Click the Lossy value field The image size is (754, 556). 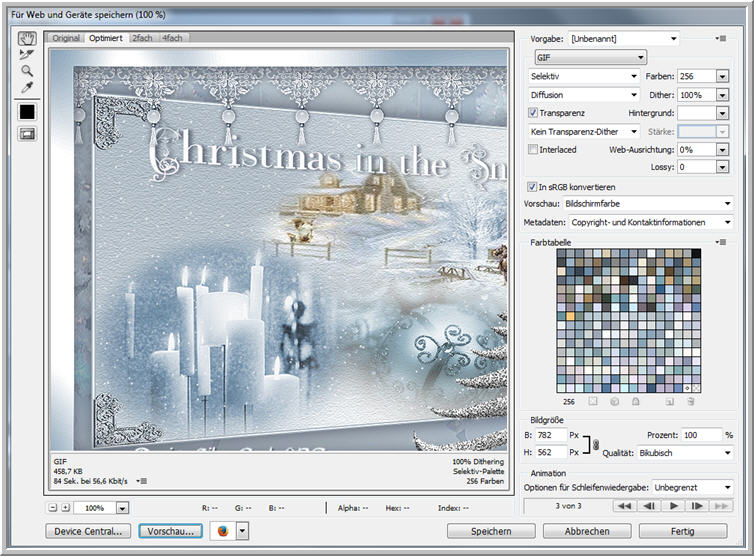696,167
